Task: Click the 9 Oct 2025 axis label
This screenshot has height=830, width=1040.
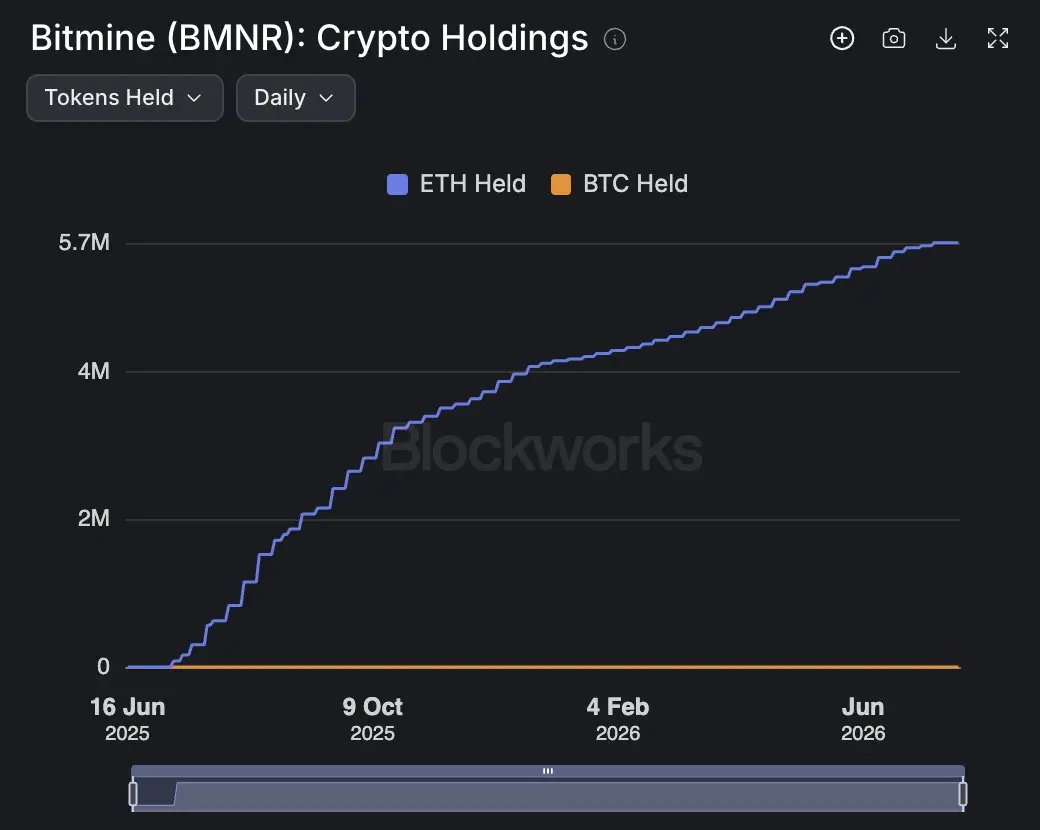Action: coord(372,719)
